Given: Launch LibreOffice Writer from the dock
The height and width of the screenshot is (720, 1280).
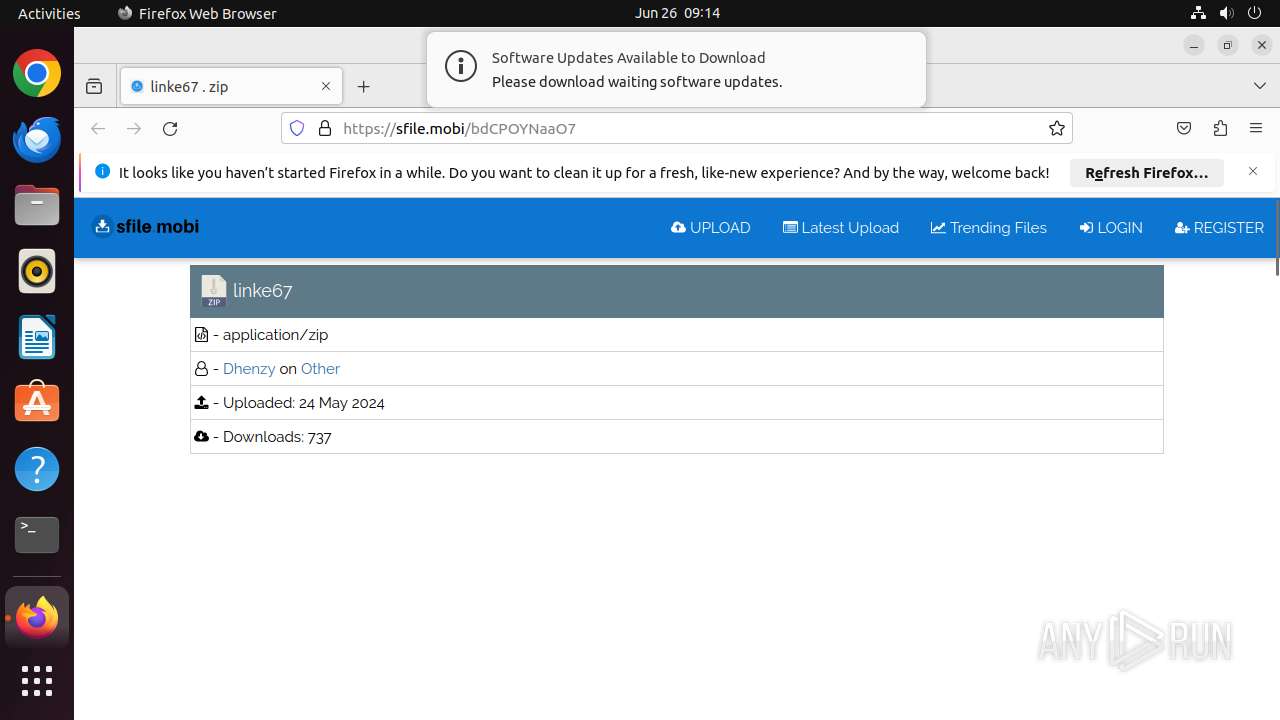Looking at the screenshot, I should coord(37,337).
